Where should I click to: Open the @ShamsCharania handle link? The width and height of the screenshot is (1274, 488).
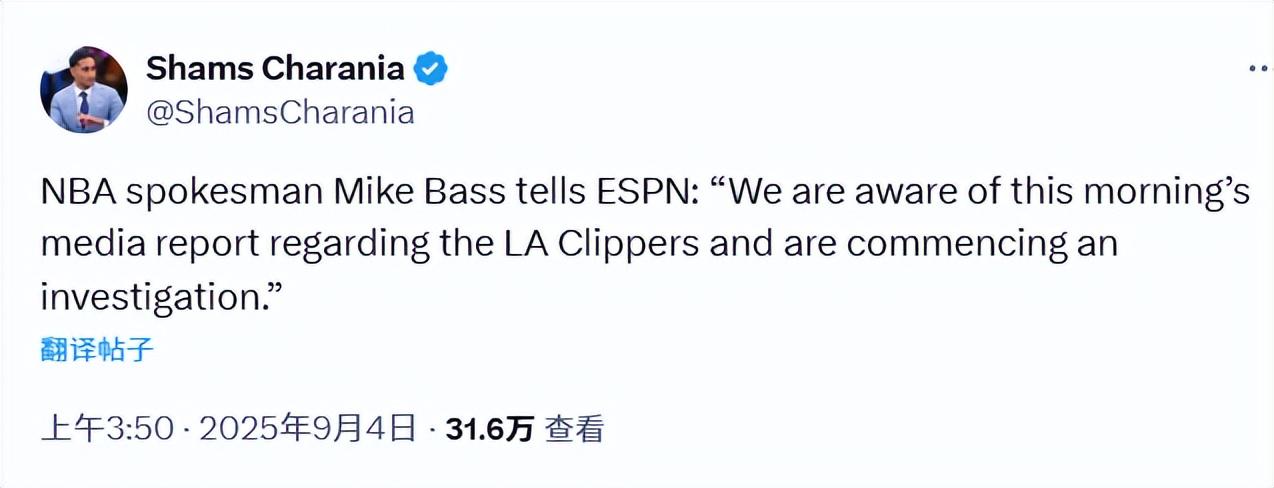[x=280, y=112]
